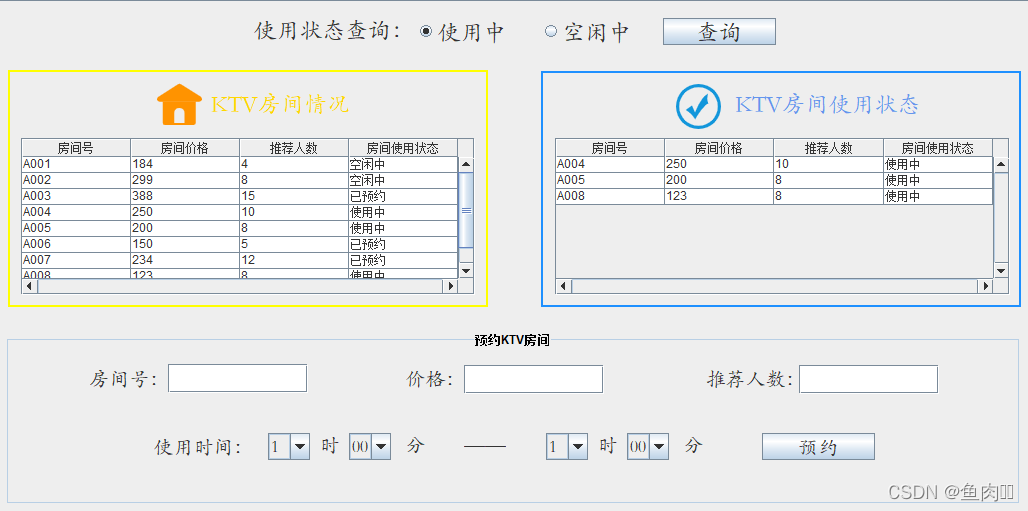
Task: Click the price cell 184
Action: pyautogui.click(x=185, y=165)
